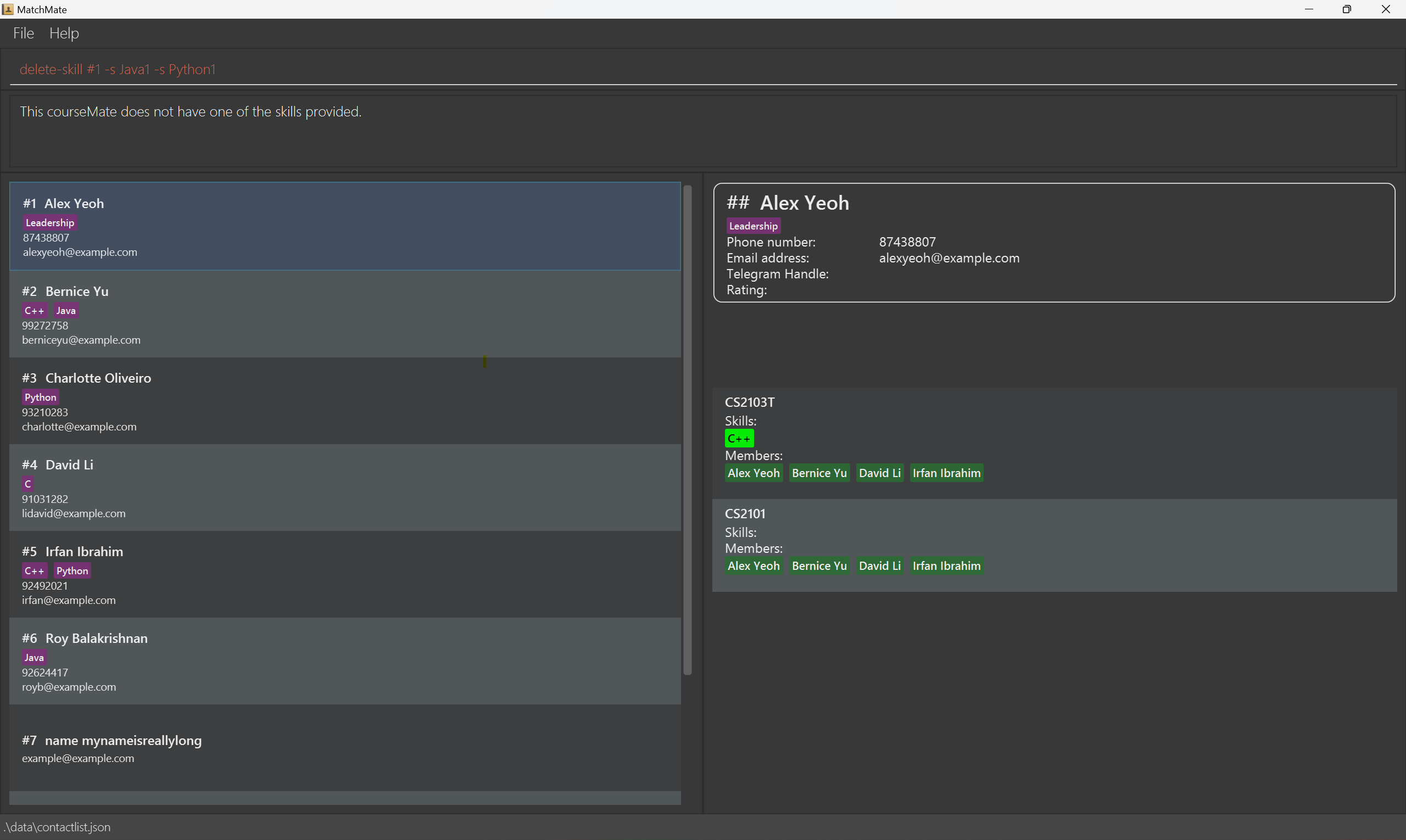Image resolution: width=1406 pixels, height=840 pixels.
Task: Click the CS2103T group title
Action: (x=749, y=402)
